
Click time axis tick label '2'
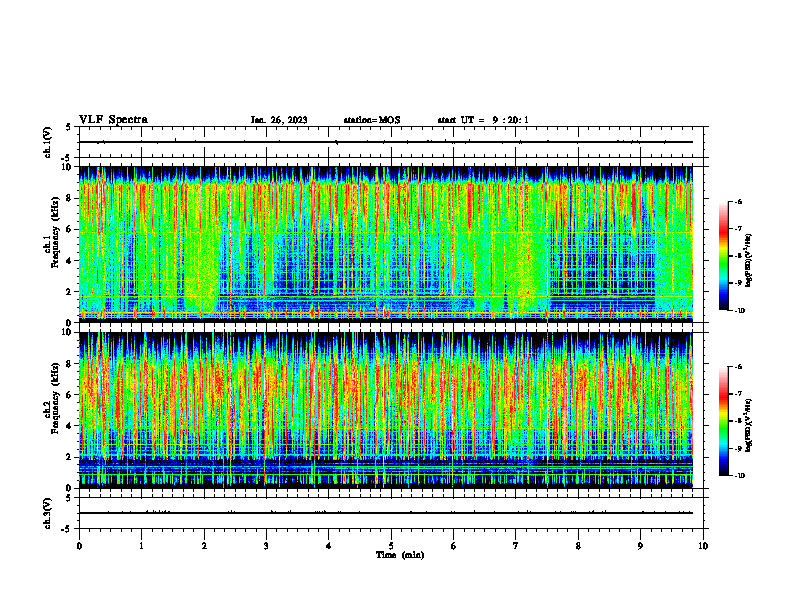[204, 546]
